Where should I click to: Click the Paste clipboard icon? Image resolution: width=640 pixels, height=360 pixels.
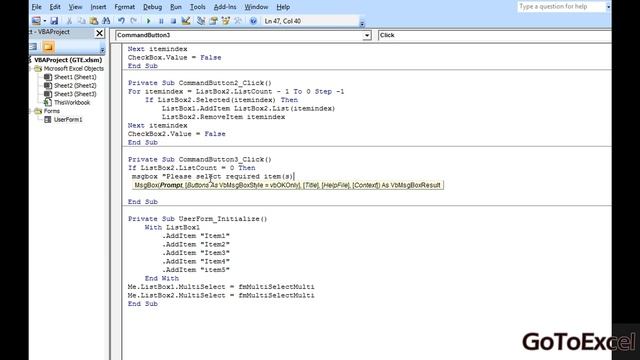tap(94, 21)
